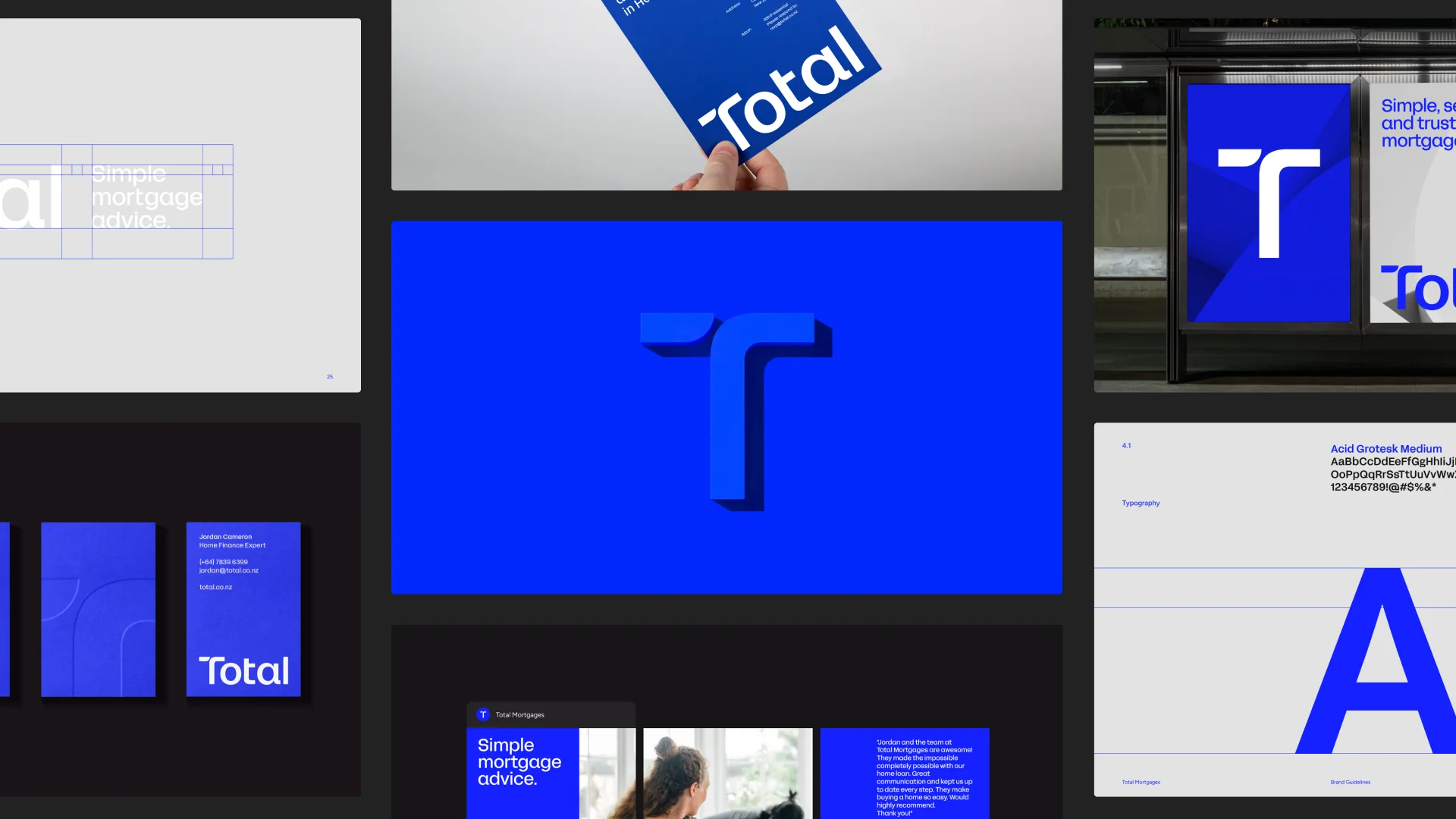Image resolution: width=1456 pixels, height=819 pixels.
Task: Click jordan@total.co.nz email on card
Action: coord(229,570)
